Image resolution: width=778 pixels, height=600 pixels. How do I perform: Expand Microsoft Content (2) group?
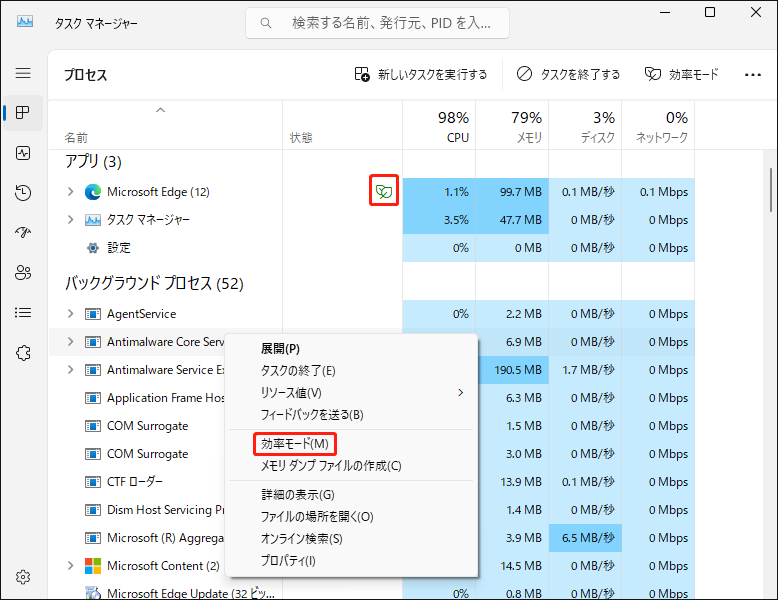[70, 566]
